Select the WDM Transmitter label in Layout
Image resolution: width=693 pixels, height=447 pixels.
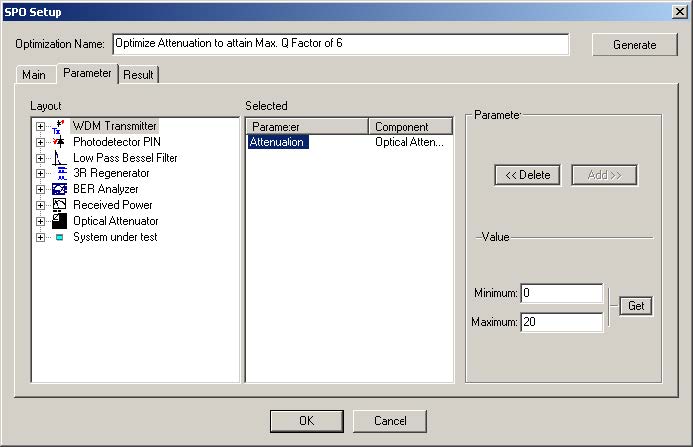[x=114, y=126]
